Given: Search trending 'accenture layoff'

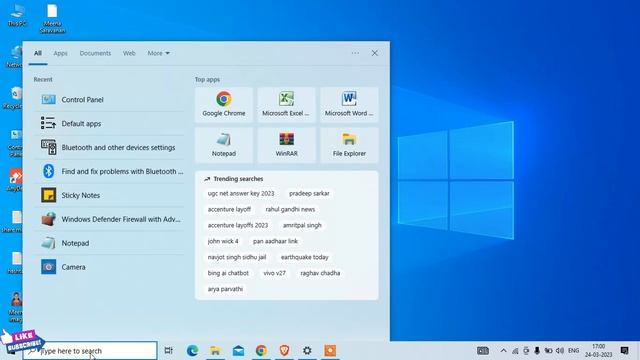Looking at the screenshot, I should tap(229, 209).
